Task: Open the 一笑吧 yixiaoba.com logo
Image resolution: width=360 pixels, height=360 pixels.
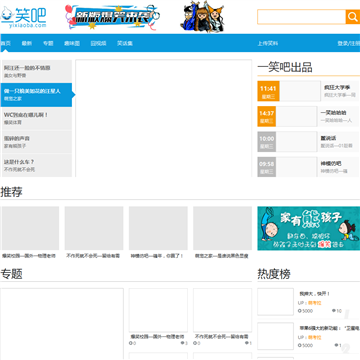Action: click(x=23, y=18)
